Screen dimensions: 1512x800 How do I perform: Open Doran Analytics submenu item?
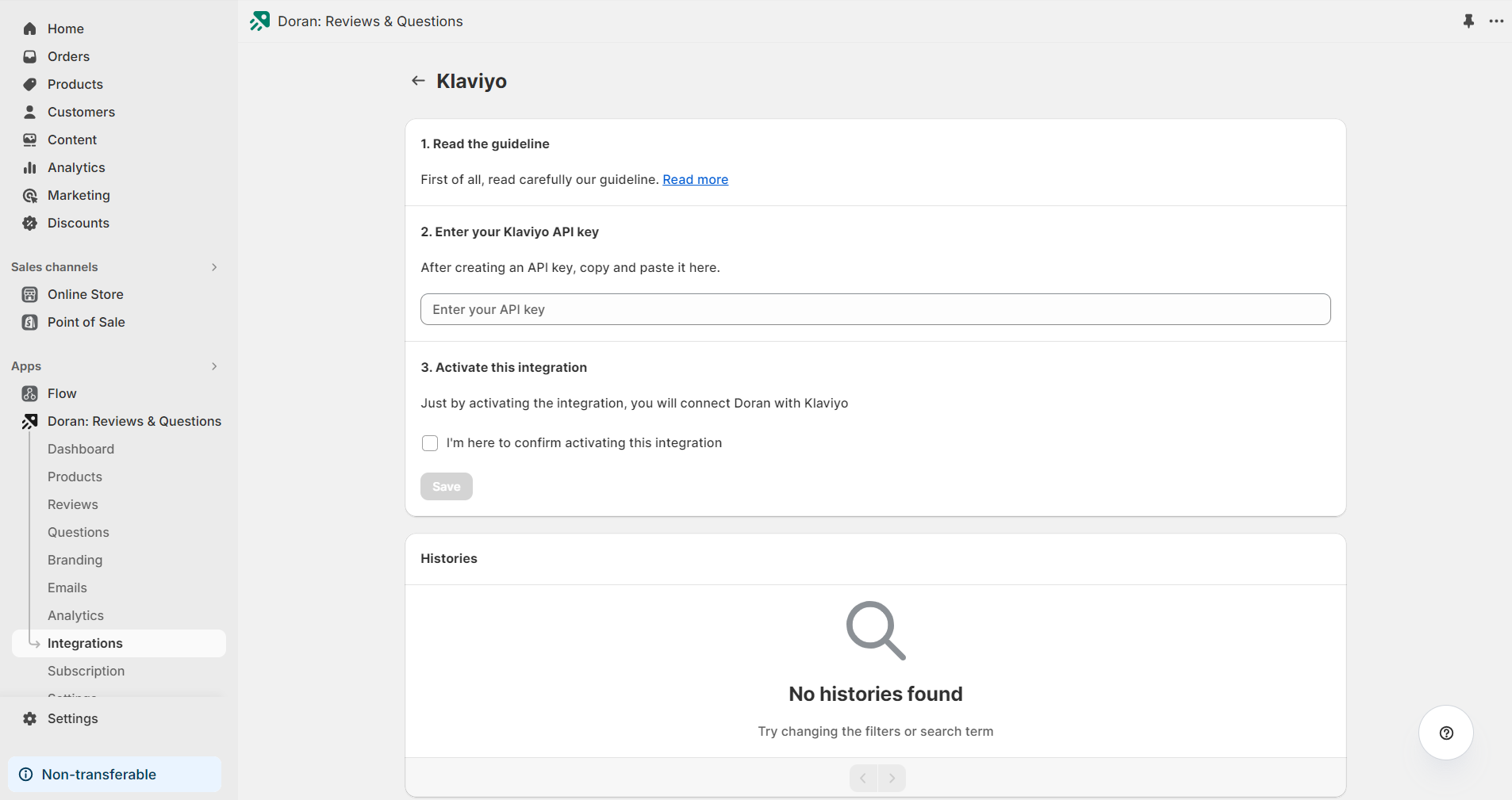[x=75, y=615]
